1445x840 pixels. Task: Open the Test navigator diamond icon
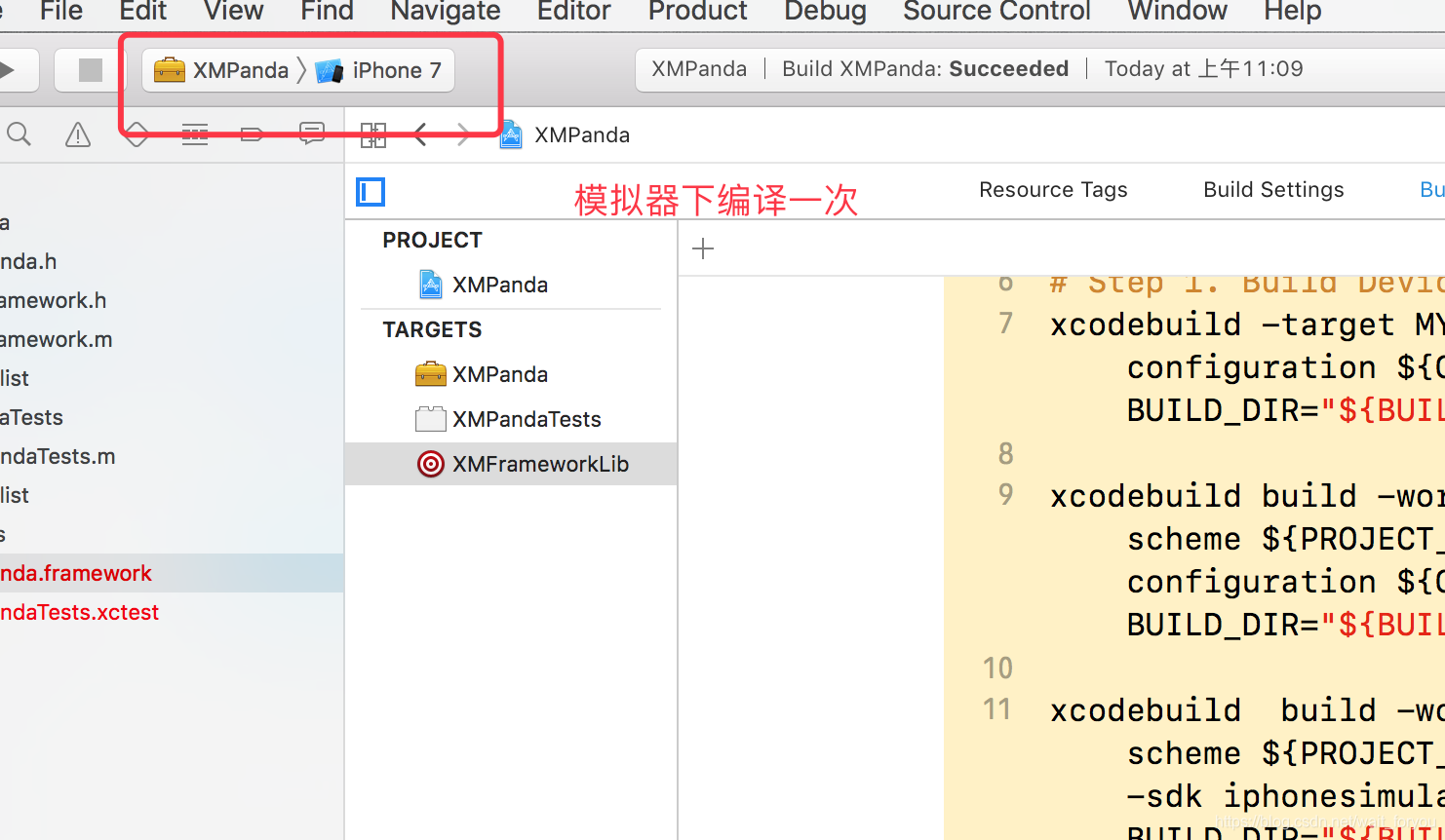click(137, 134)
